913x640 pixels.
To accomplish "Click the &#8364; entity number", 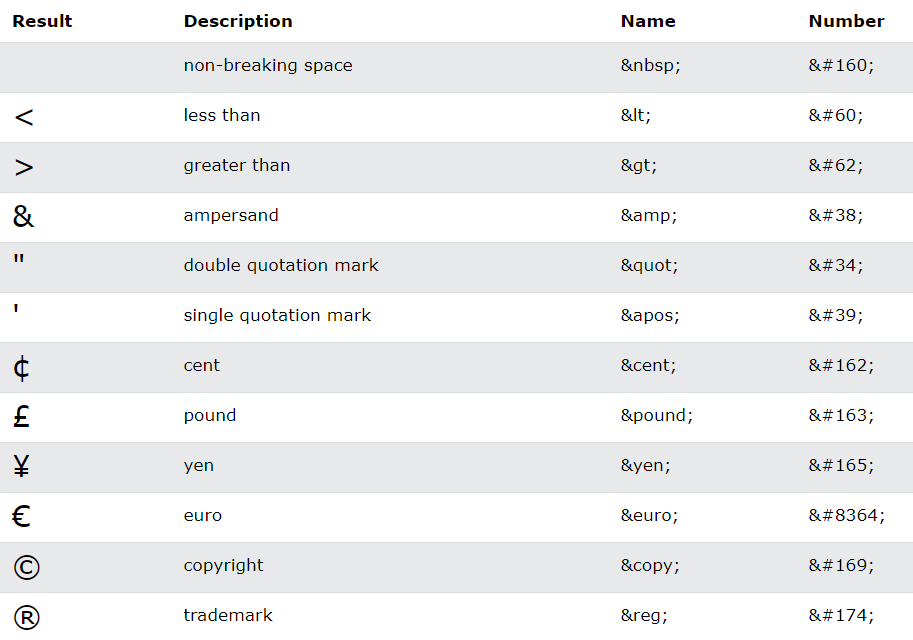I will (847, 516).
